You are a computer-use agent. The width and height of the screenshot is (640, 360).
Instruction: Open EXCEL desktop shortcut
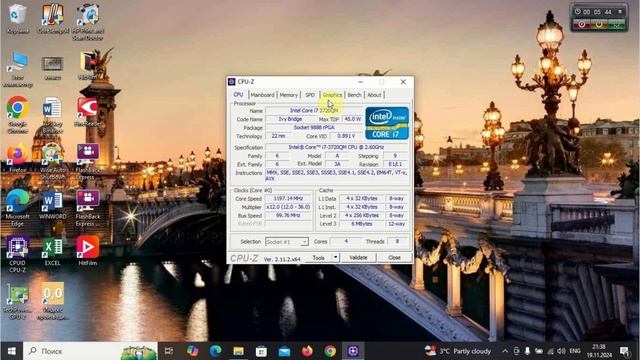pyautogui.click(x=53, y=251)
